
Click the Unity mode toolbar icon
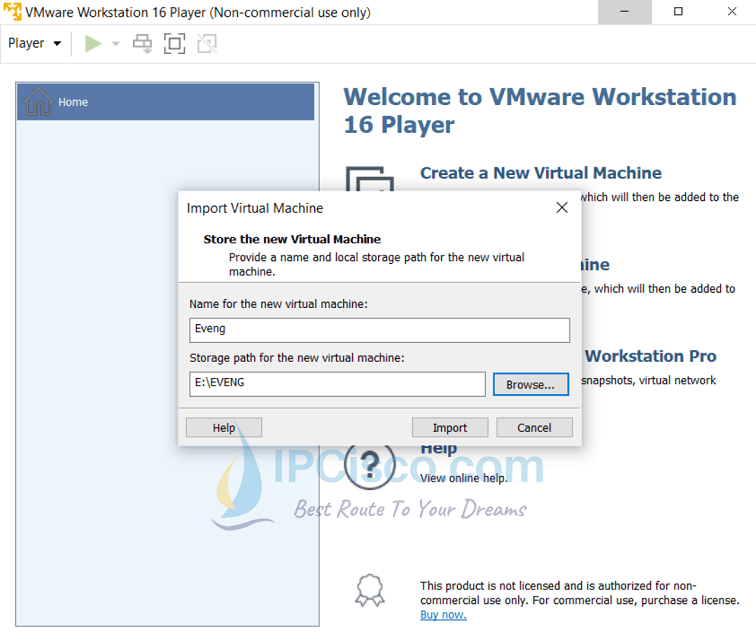coord(207,43)
